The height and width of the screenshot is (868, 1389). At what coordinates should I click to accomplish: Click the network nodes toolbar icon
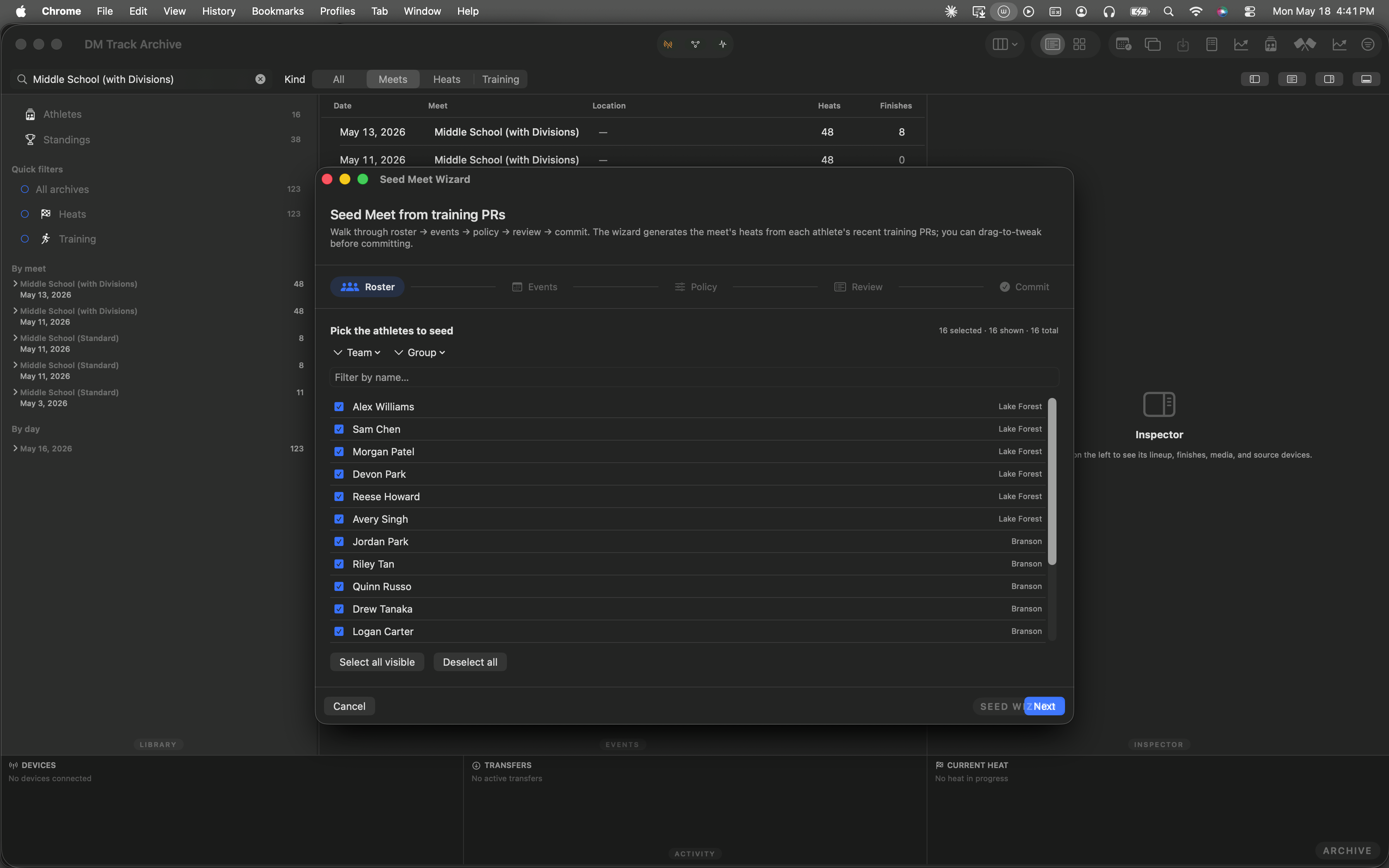[x=695, y=44]
